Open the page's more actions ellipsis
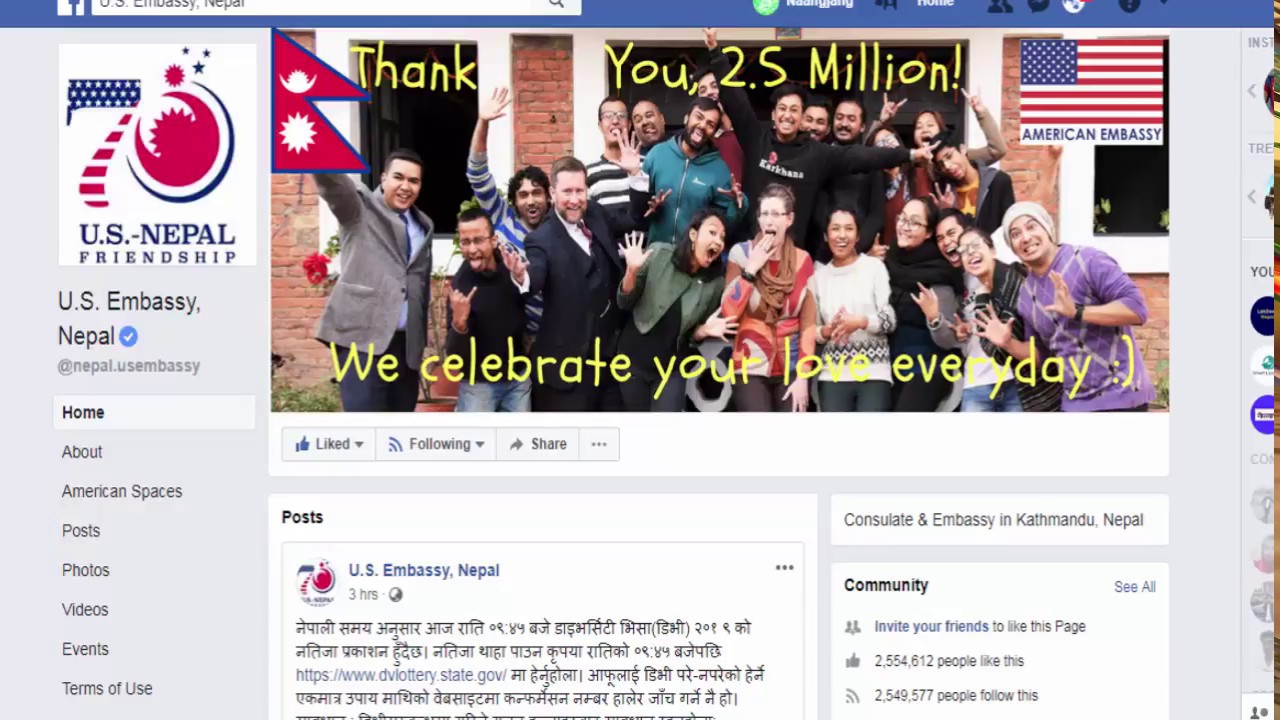 click(x=599, y=444)
